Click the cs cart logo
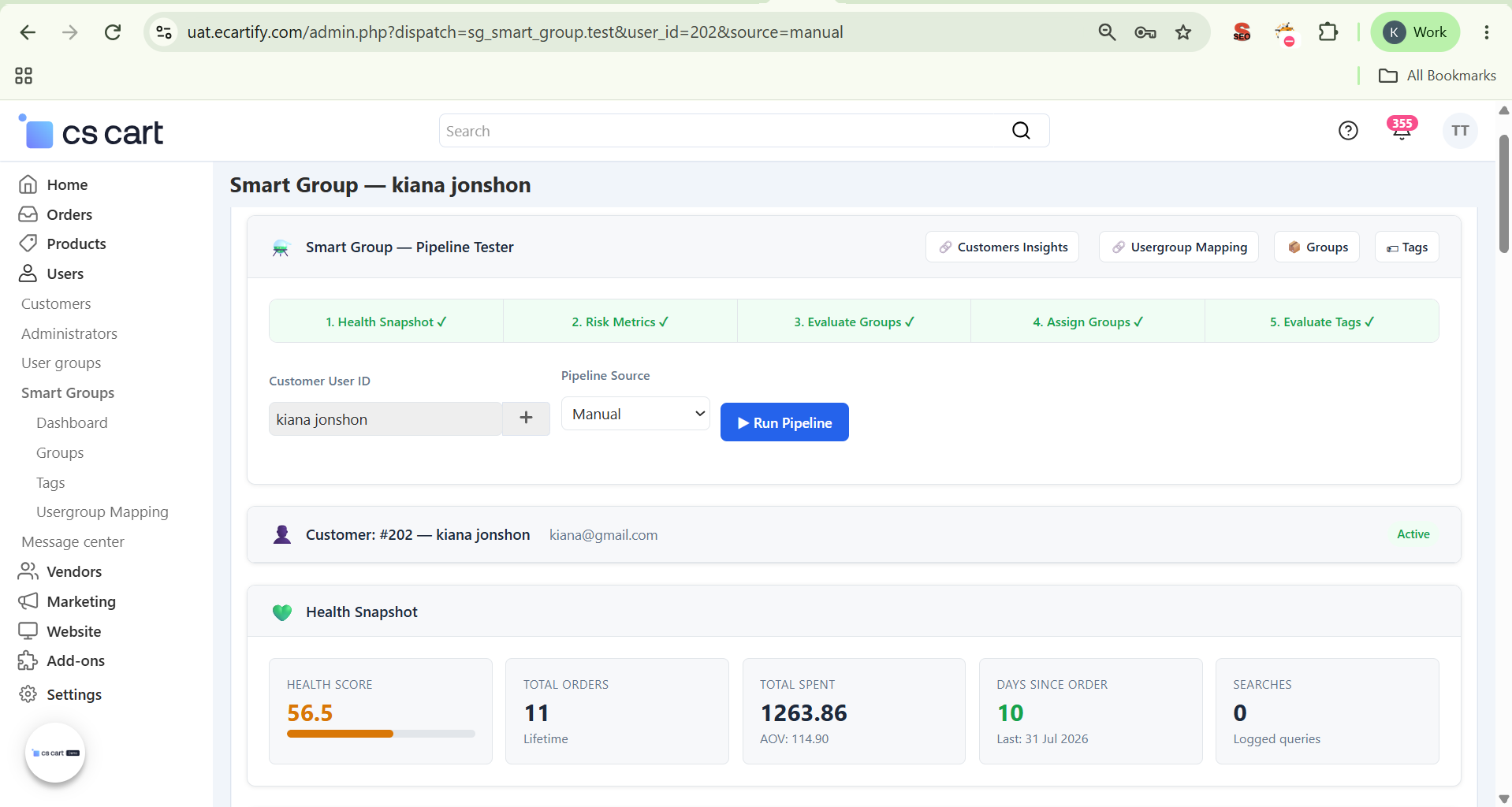This screenshot has width=1512, height=807. [x=91, y=132]
